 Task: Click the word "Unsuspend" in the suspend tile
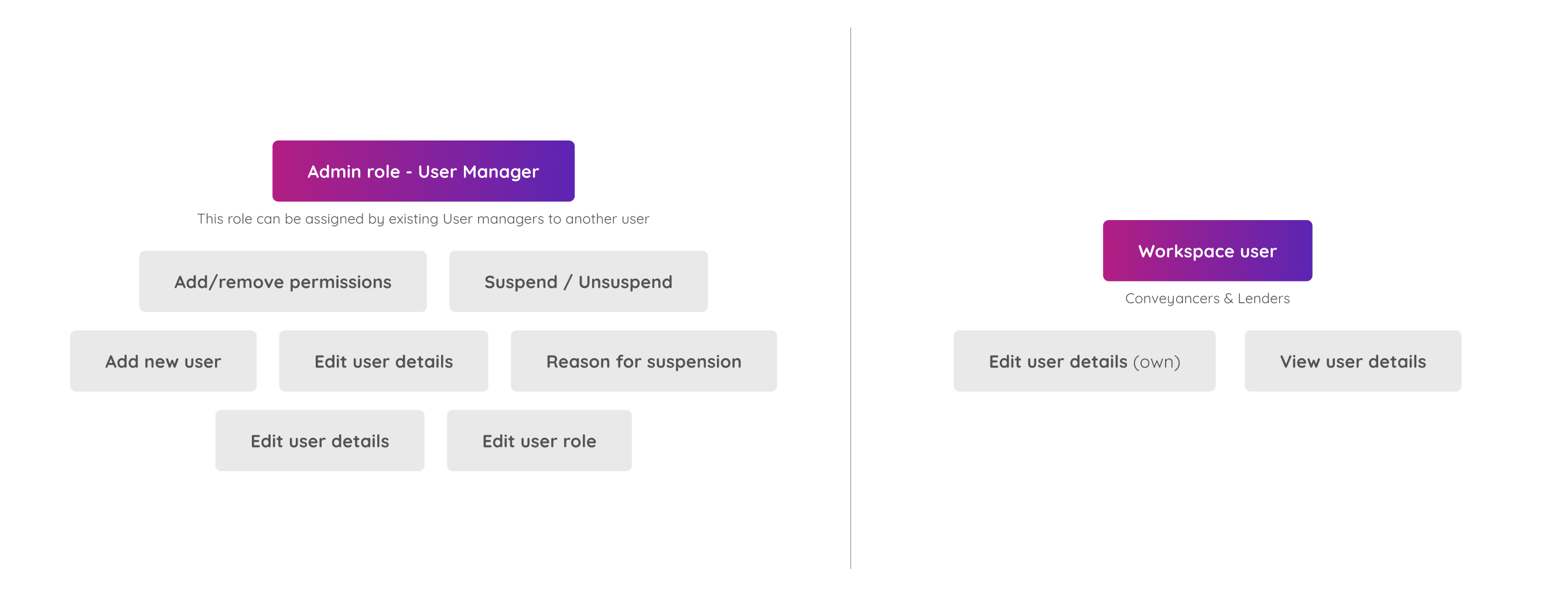click(x=625, y=283)
